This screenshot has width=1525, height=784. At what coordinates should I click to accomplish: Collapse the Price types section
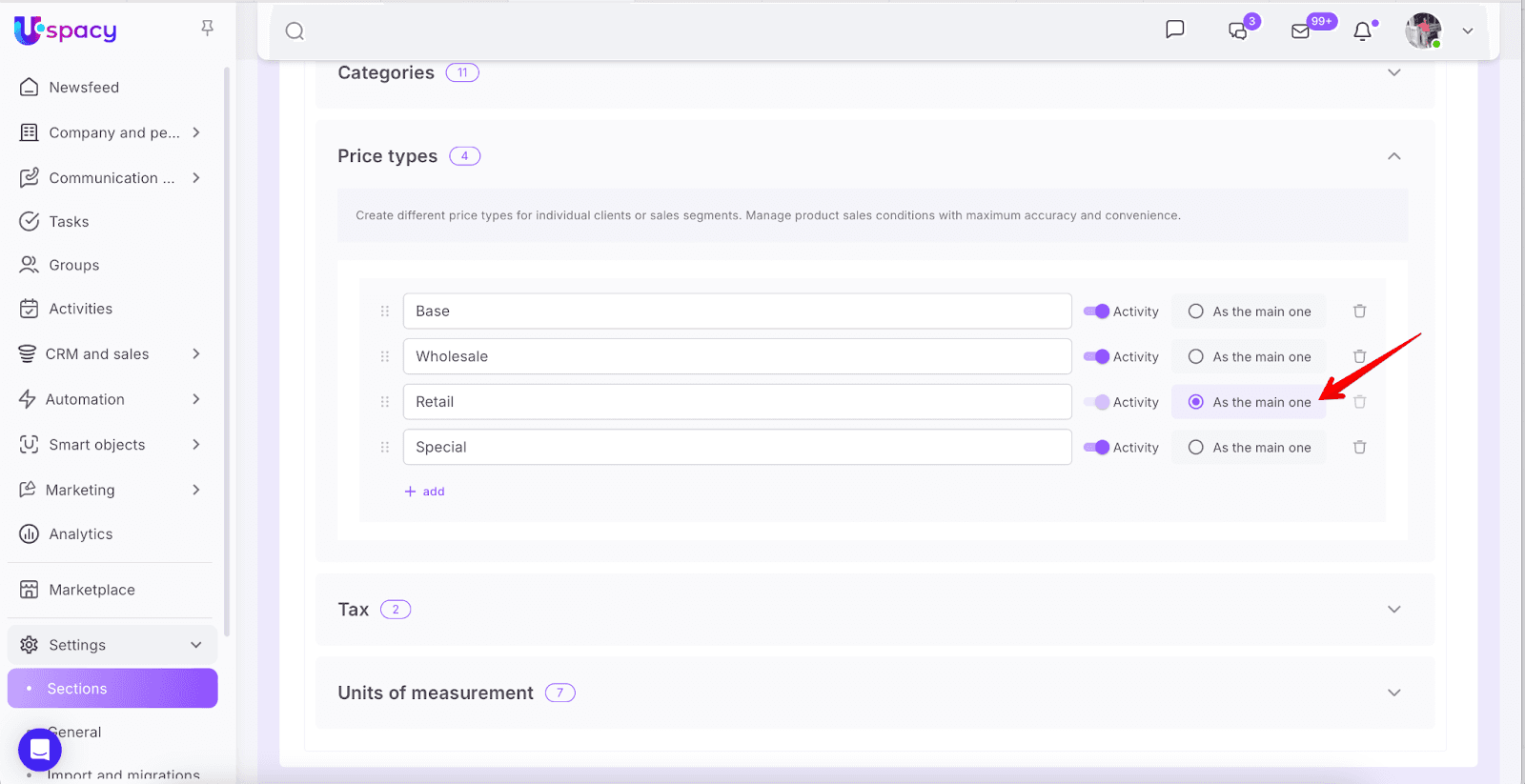click(1393, 156)
